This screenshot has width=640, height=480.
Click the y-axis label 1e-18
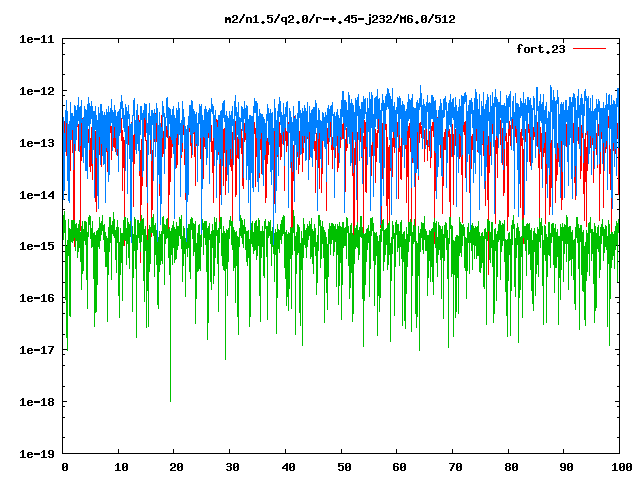tap(37, 402)
